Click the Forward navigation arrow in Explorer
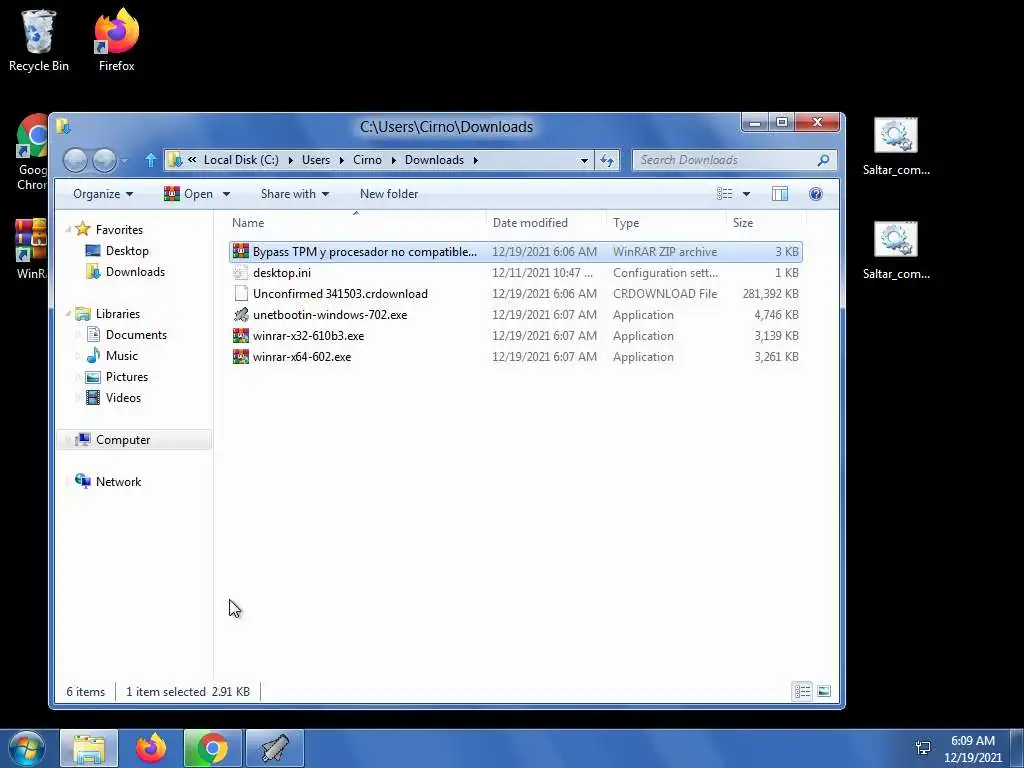Image resolution: width=1024 pixels, height=768 pixels. (x=104, y=160)
